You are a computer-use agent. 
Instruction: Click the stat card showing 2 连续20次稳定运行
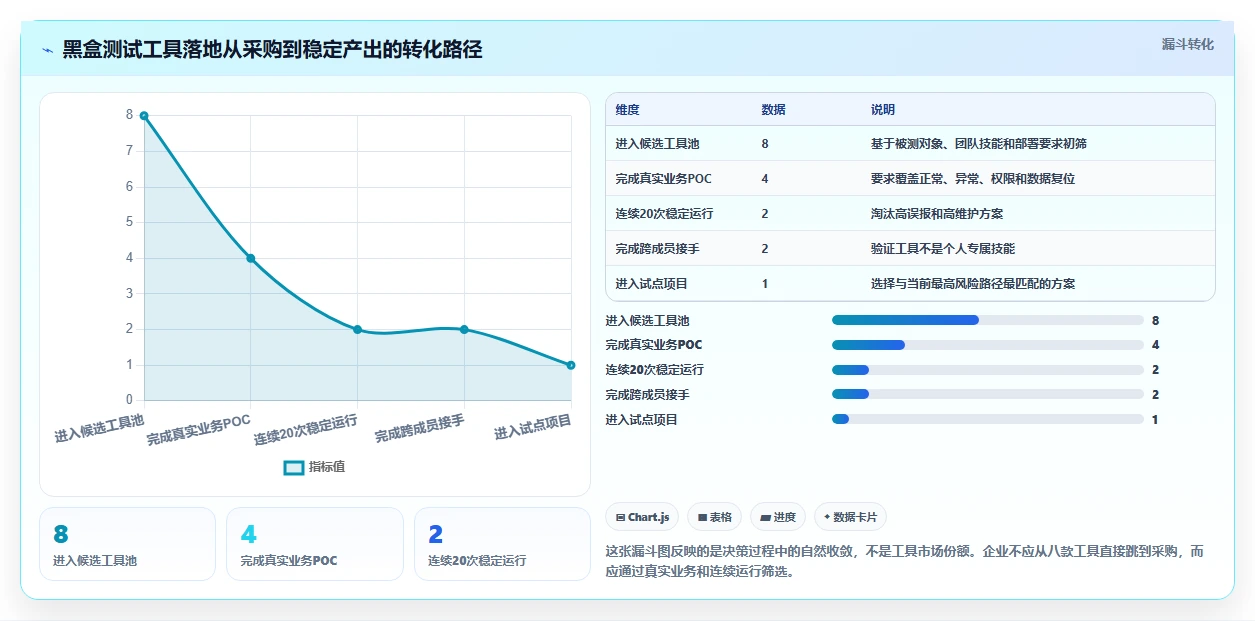502,544
